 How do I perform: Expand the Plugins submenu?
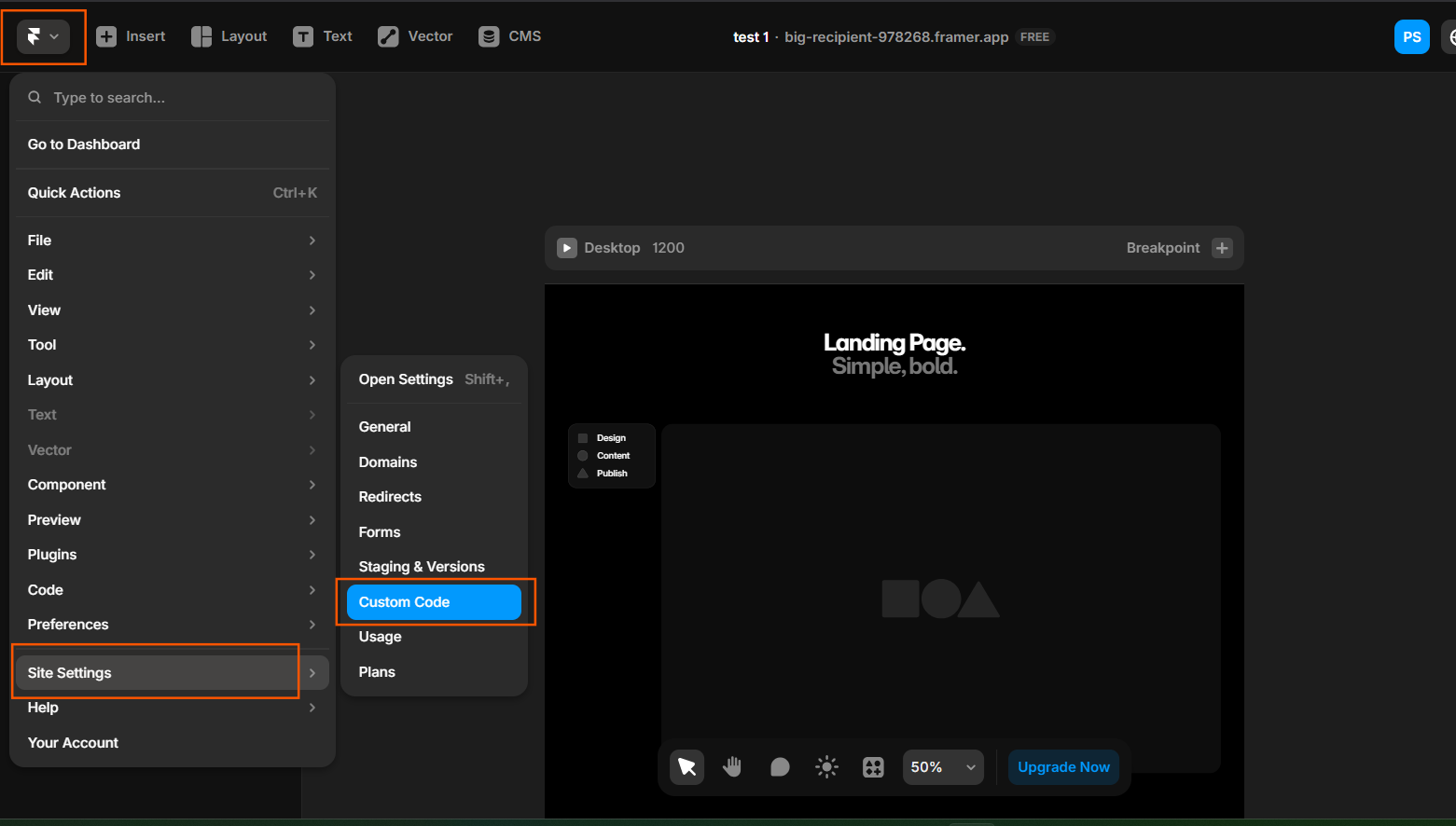click(172, 555)
